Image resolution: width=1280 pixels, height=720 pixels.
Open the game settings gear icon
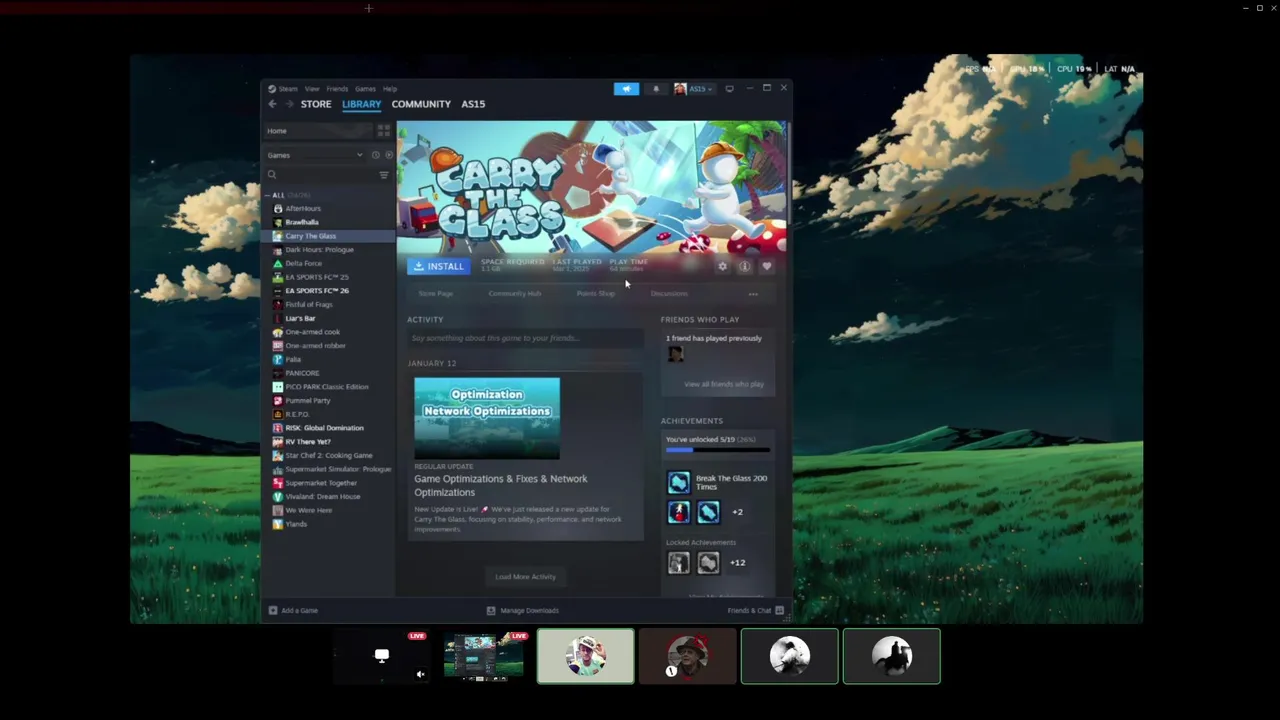coord(722,266)
